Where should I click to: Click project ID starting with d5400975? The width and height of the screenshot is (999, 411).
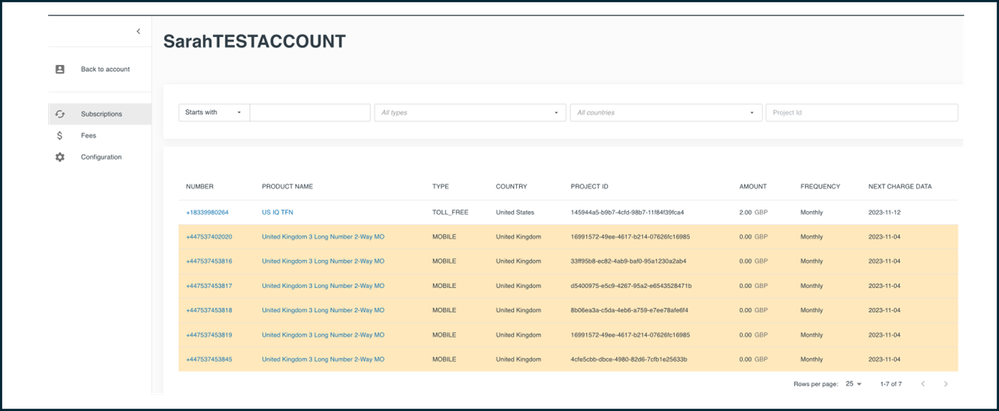[631, 285]
